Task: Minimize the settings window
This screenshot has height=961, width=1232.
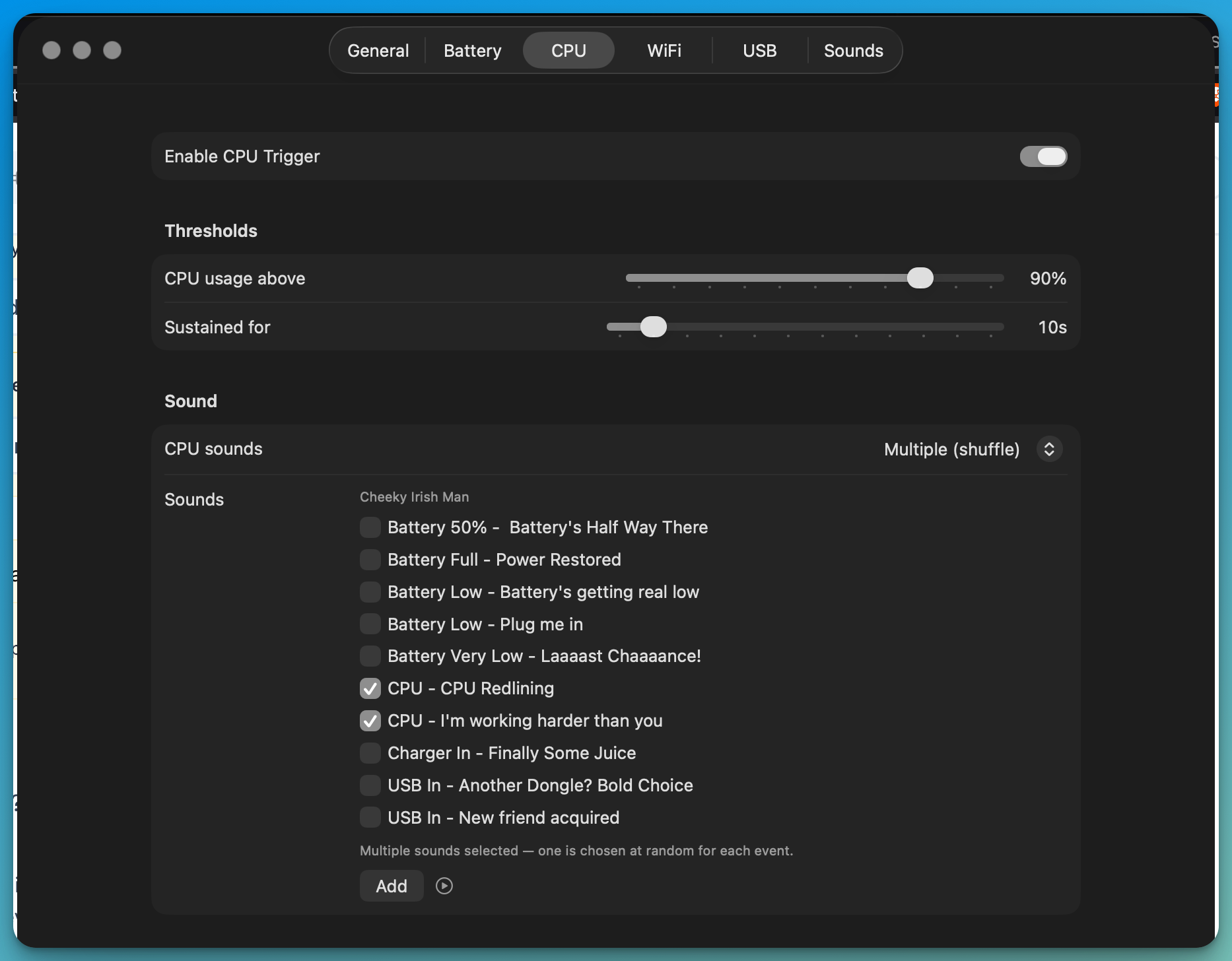Action: point(82,50)
